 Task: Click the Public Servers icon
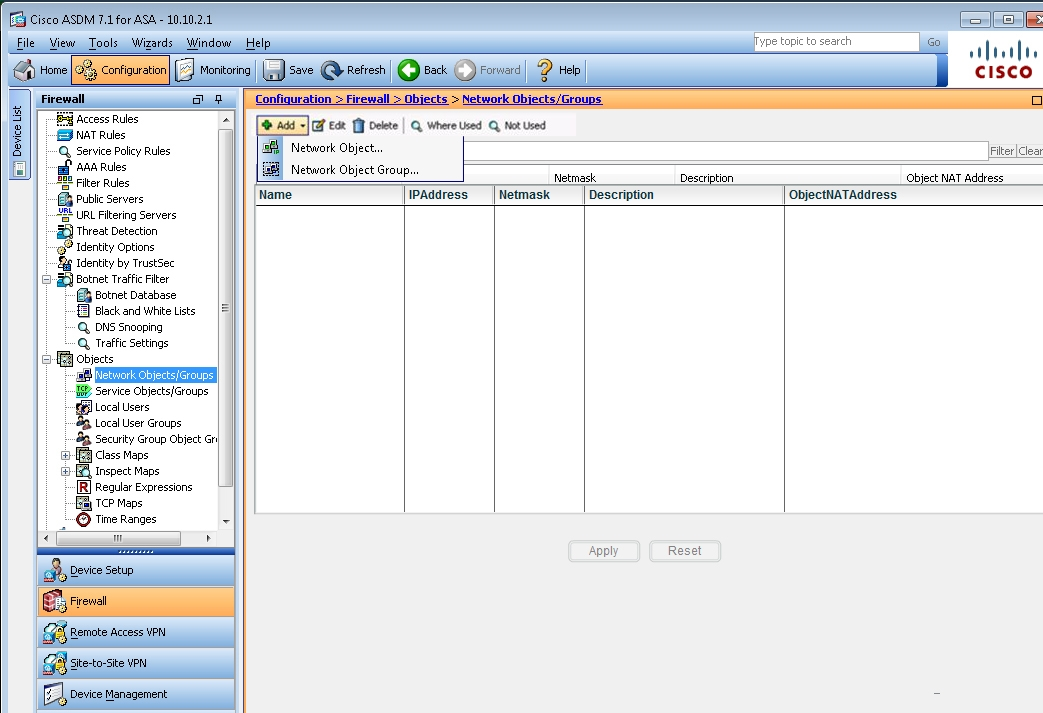(x=65, y=199)
